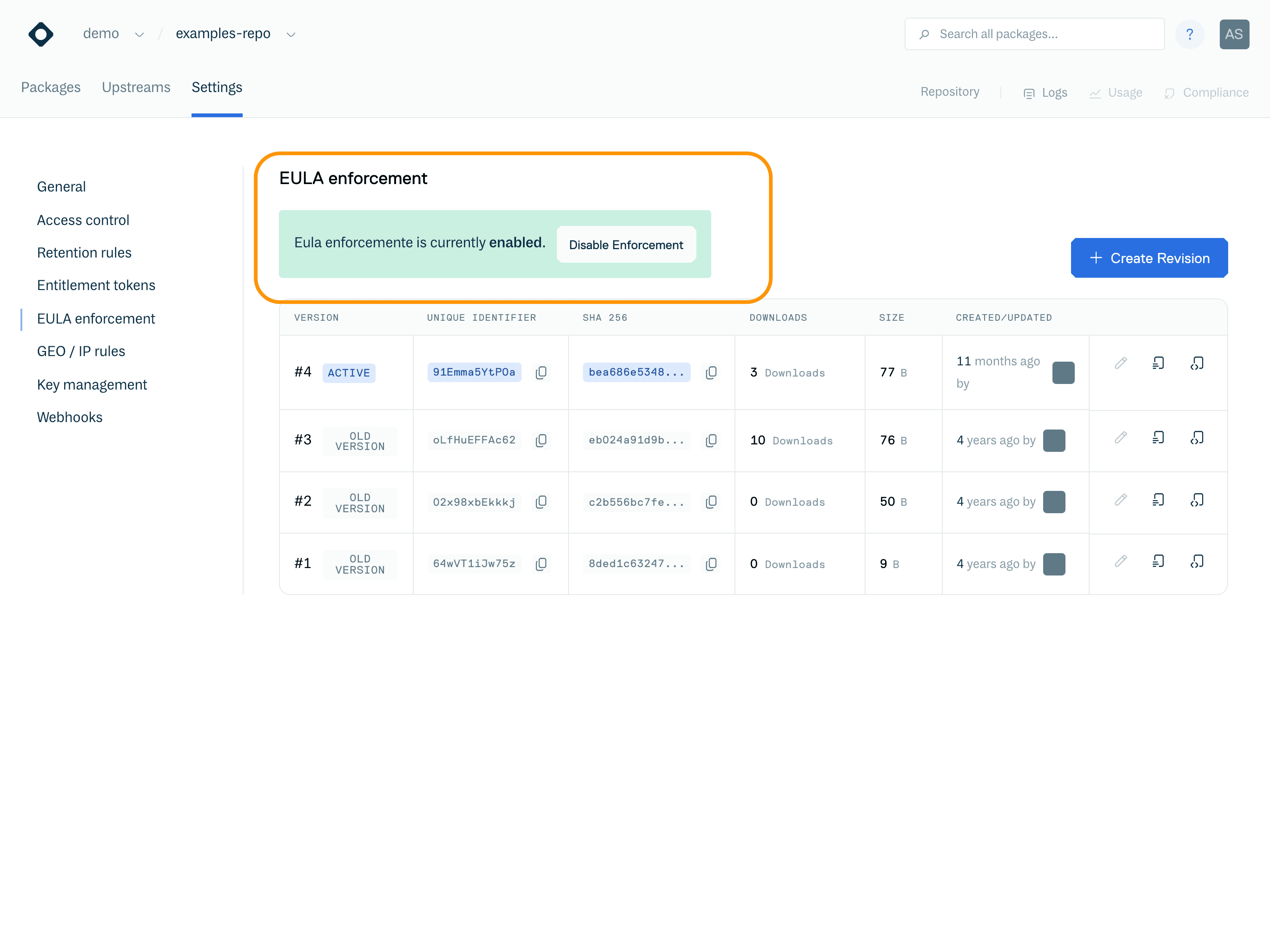Expand the examples-repo dropdown chevron
This screenshot has height=952, width=1270.
coord(291,34)
